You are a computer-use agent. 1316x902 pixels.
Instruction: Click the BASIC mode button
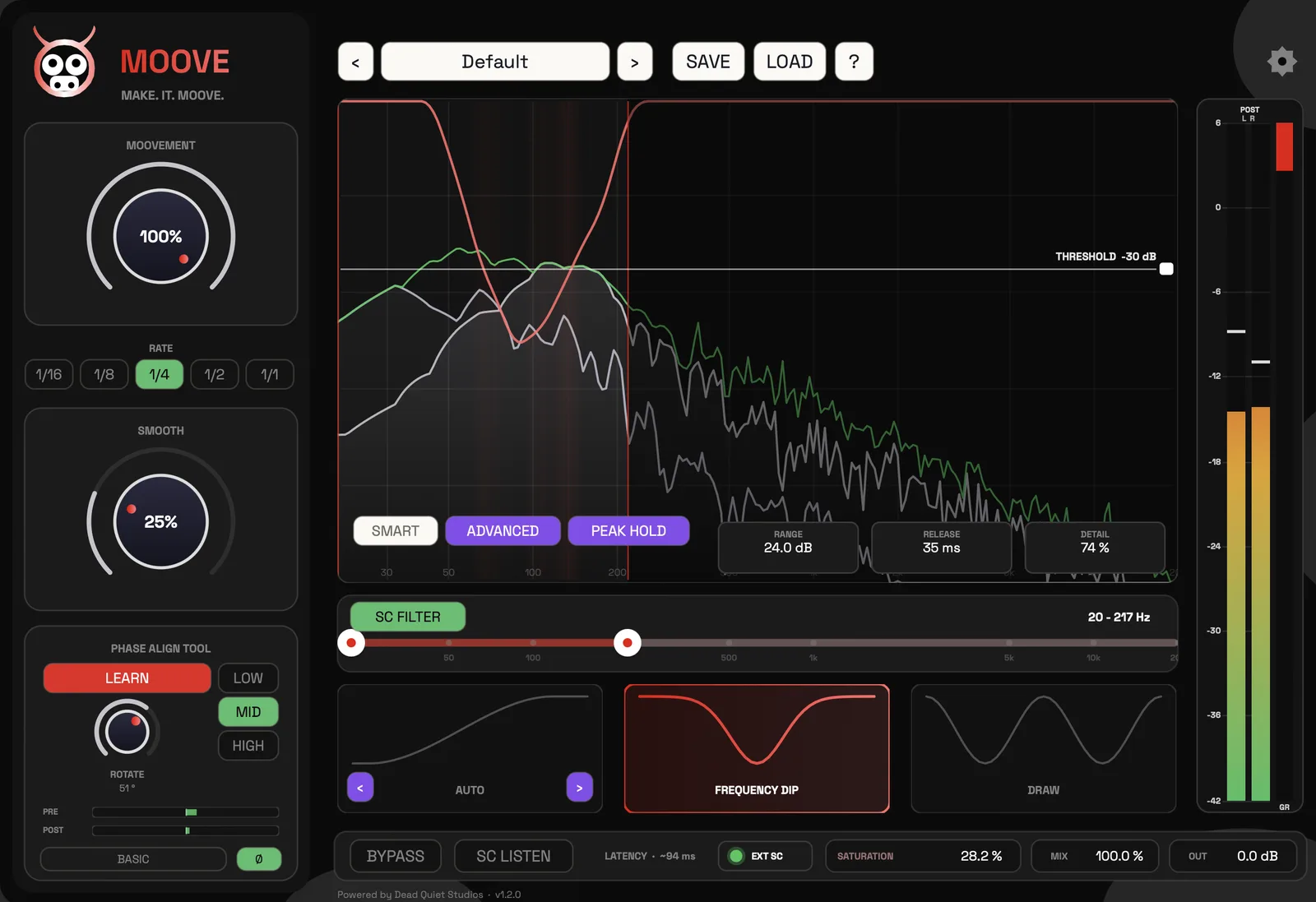133,858
